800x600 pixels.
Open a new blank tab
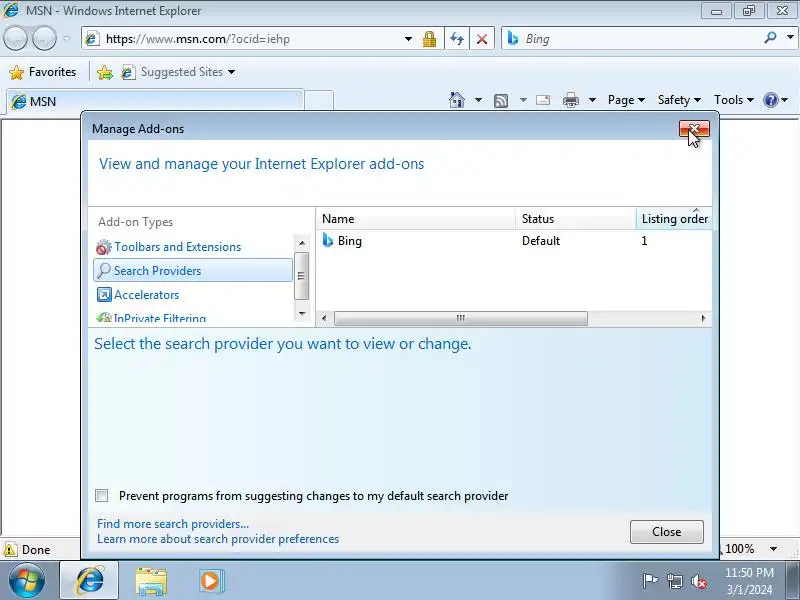[x=319, y=101]
